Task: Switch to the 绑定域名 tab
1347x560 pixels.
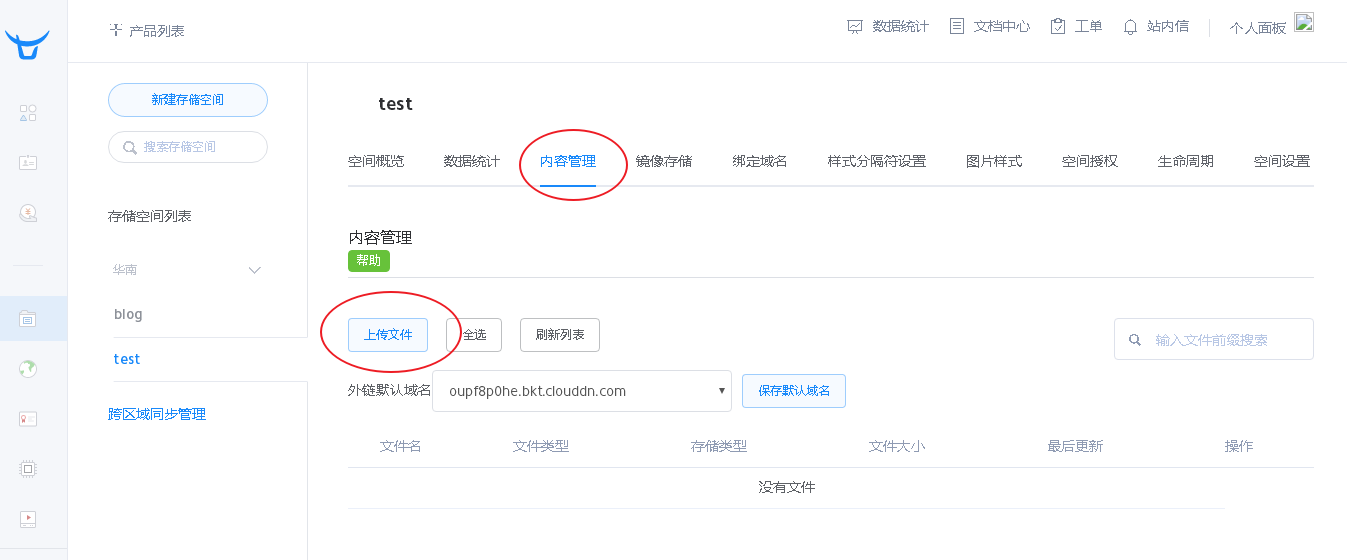Action: click(x=760, y=161)
